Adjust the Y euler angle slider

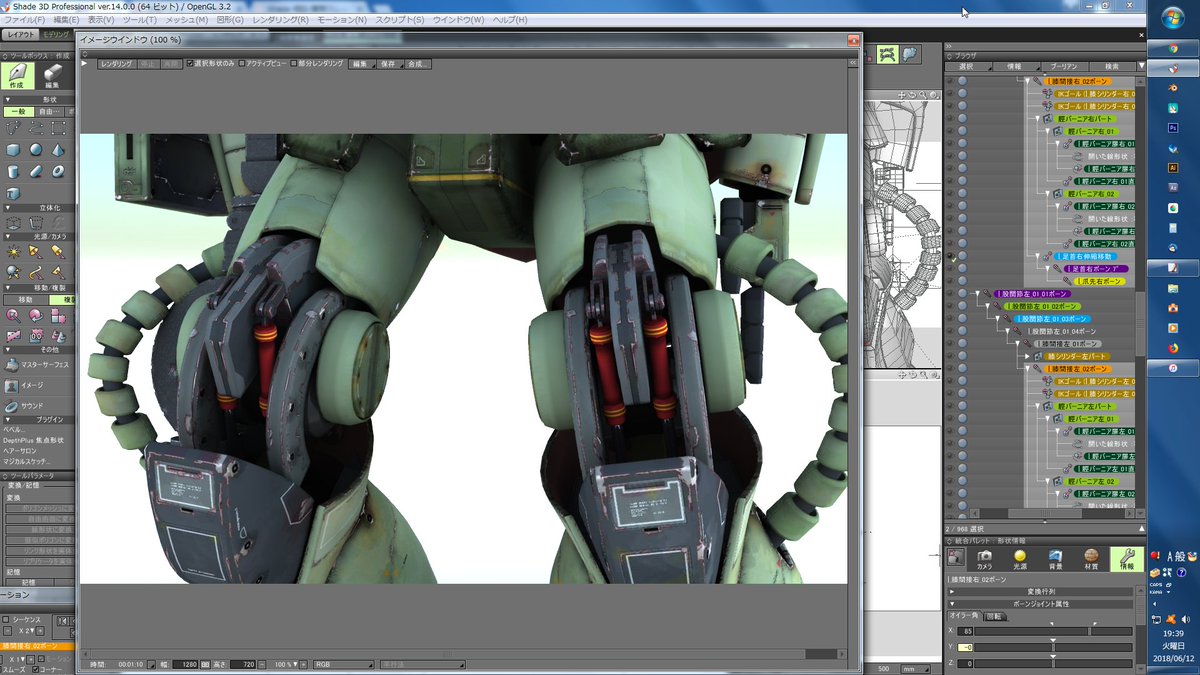tap(1052, 647)
